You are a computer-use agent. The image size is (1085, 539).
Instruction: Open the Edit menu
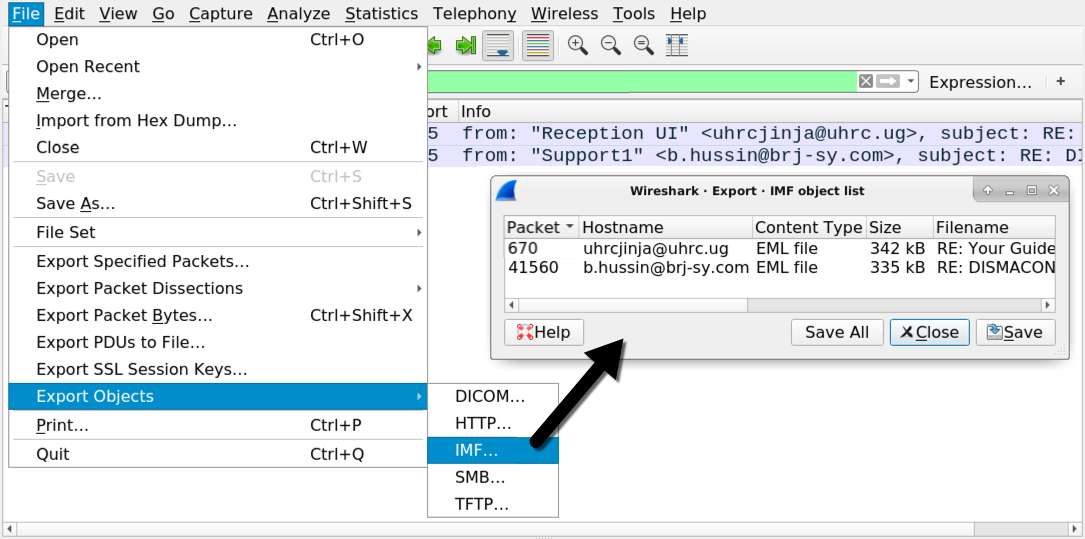pyautogui.click(x=68, y=13)
